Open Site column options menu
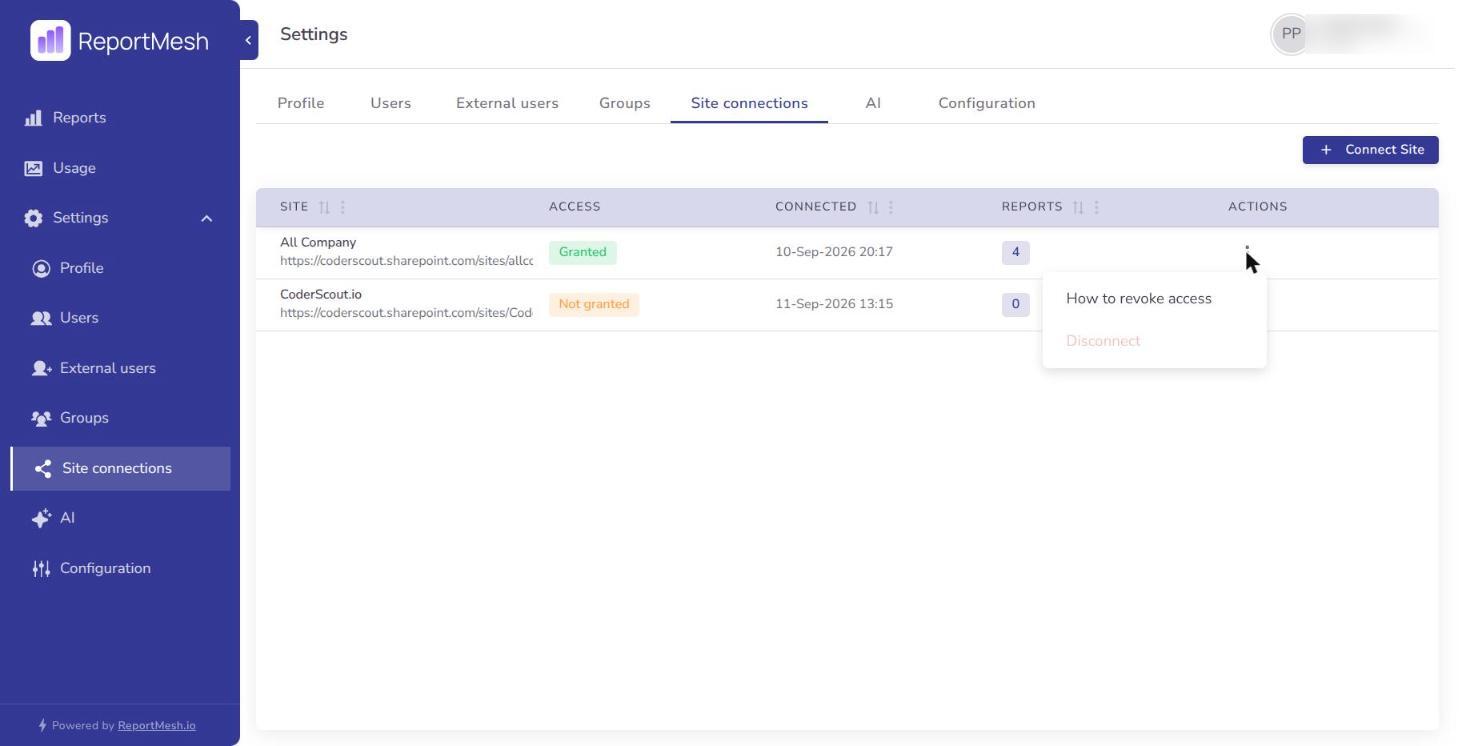This screenshot has height=746, width=1470. (x=343, y=207)
